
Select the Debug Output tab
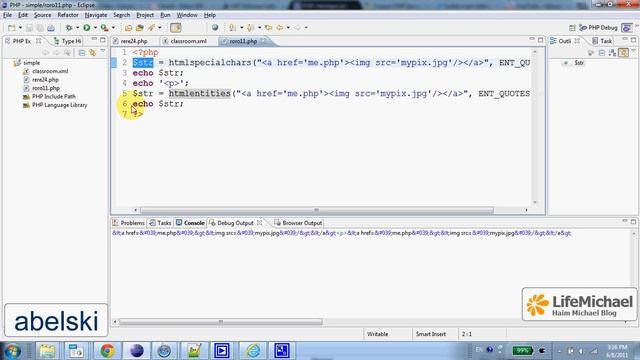(x=235, y=223)
